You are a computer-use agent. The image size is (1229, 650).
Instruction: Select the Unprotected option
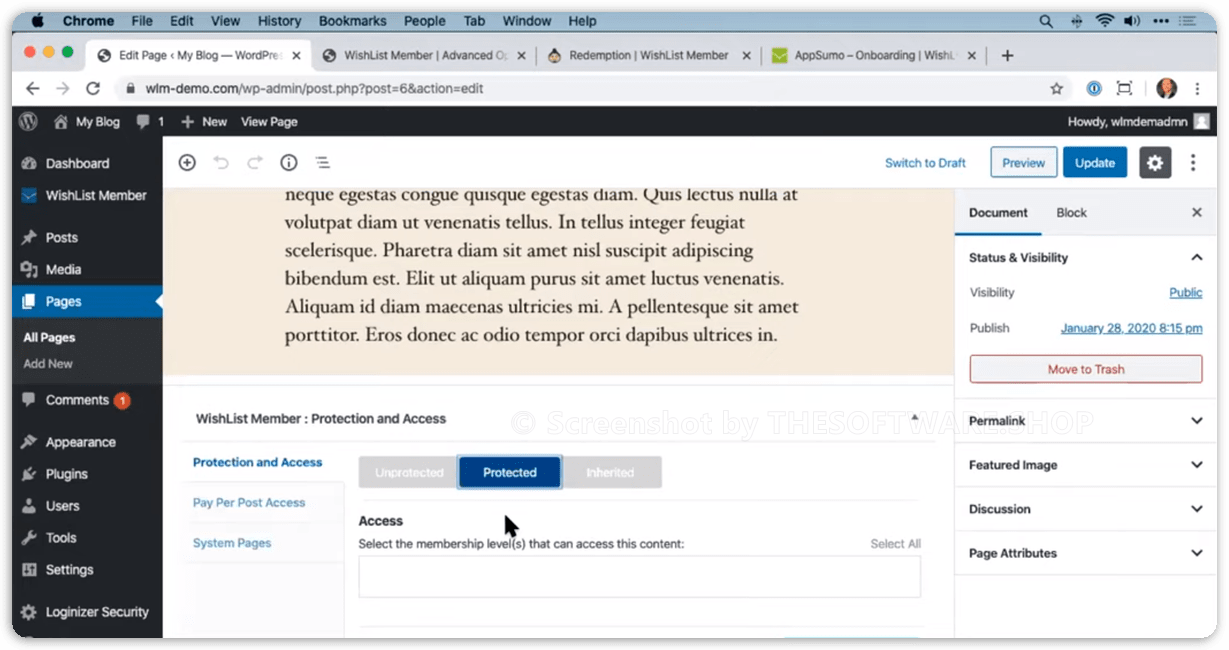point(409,473)
